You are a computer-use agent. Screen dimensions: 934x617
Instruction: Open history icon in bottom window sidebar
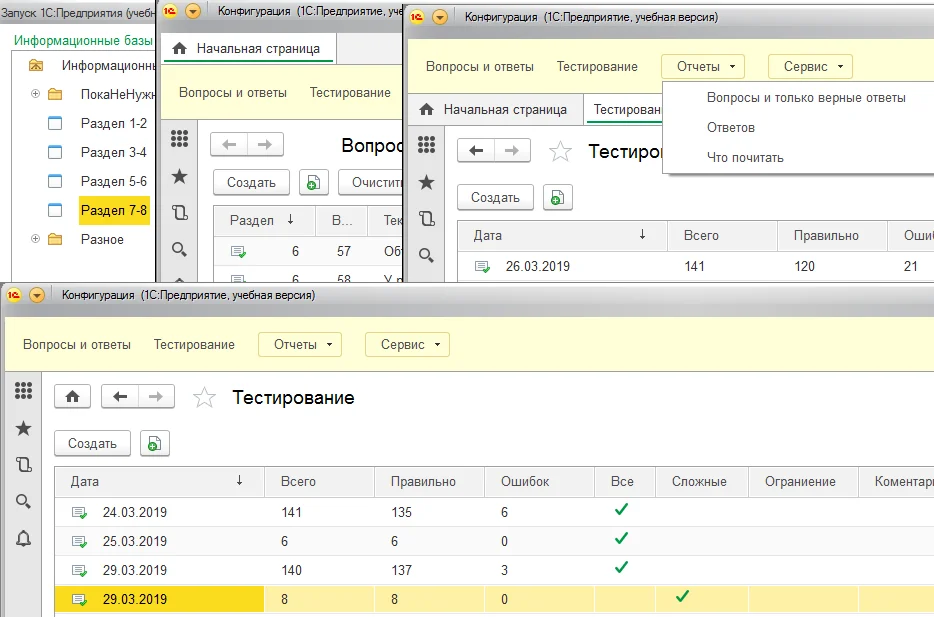click(23, 465)
